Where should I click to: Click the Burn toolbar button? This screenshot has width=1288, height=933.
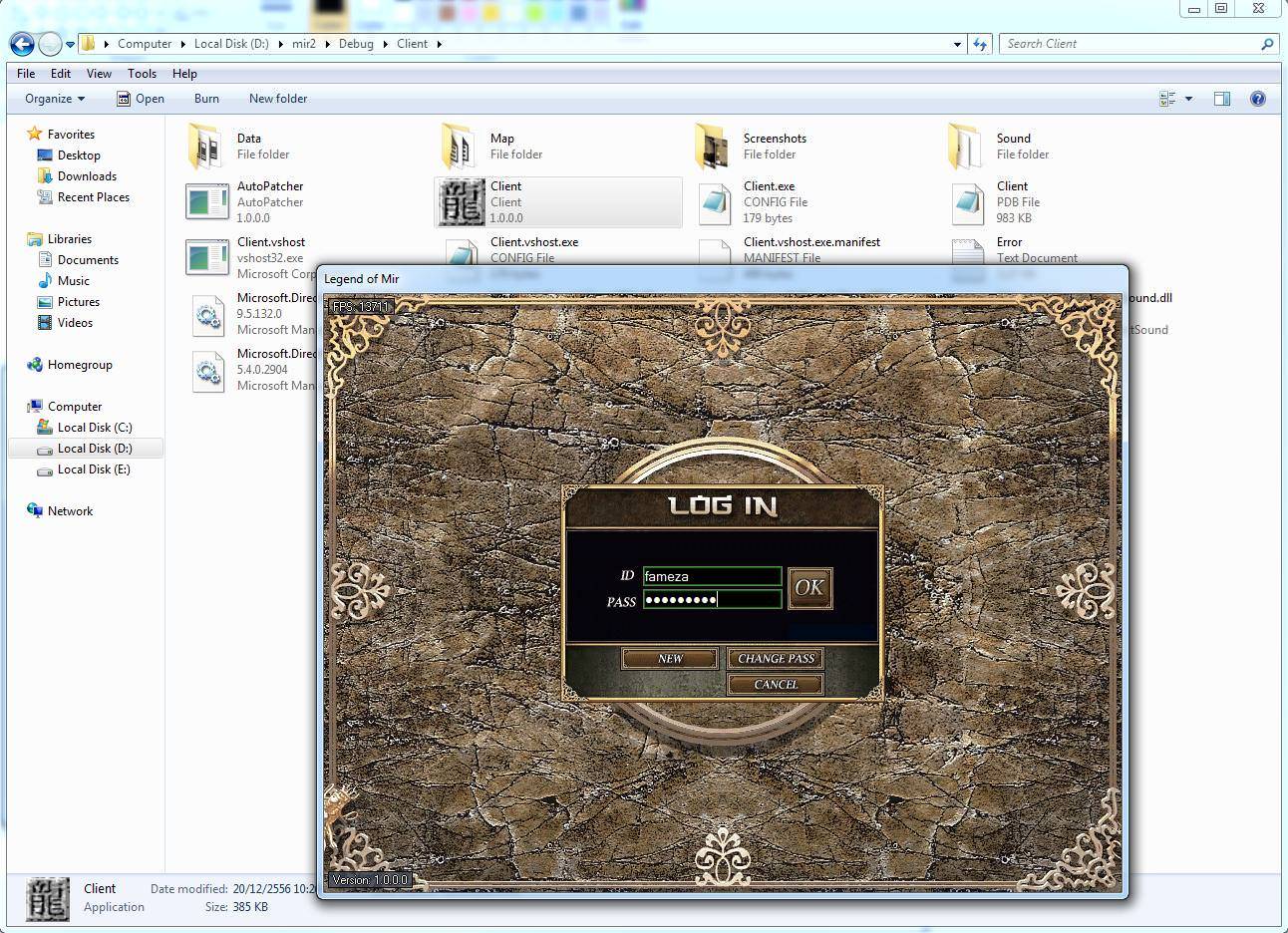[x=206, y=99]
